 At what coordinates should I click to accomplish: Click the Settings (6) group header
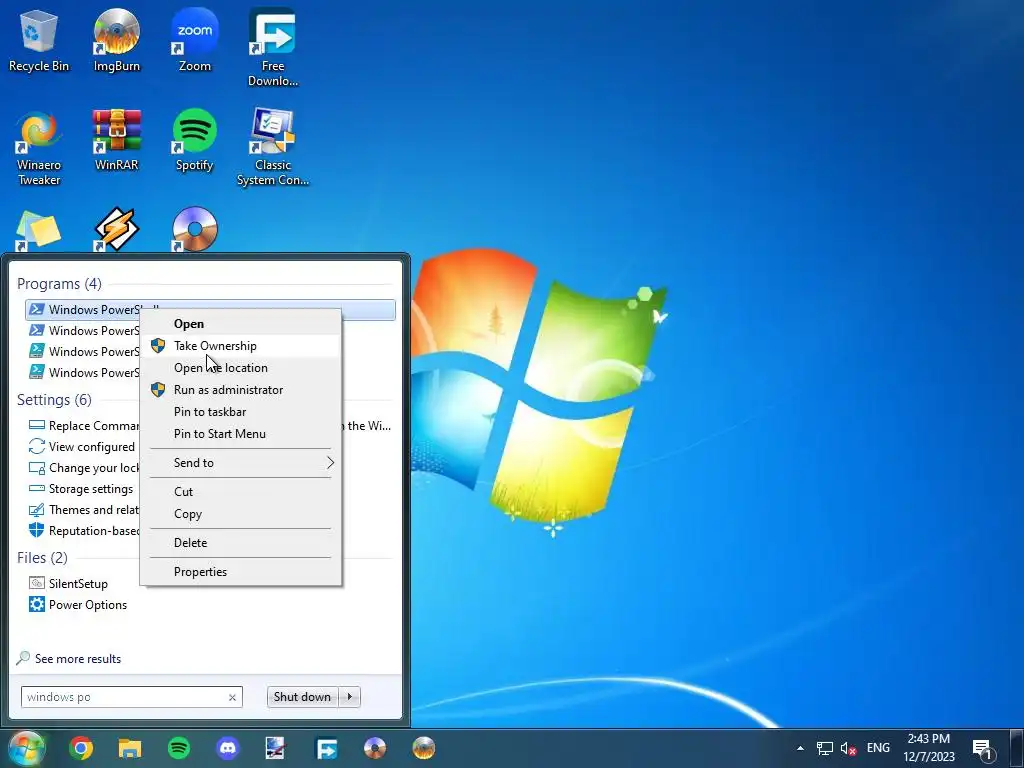tap(54, 400)
